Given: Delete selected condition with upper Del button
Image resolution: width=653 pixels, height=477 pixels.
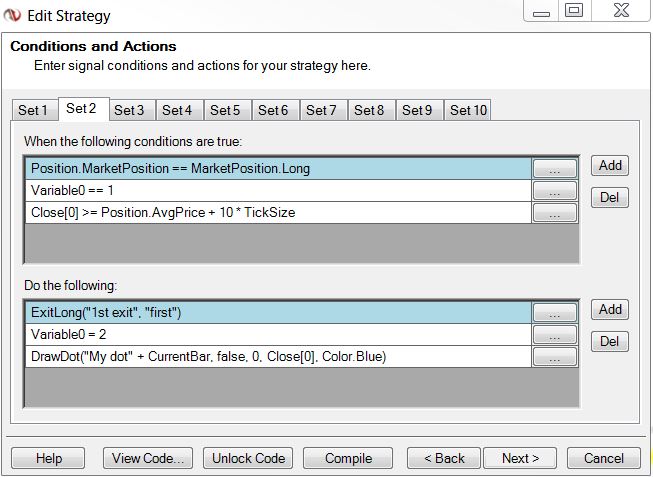Looking at the screenshot, I should pos(610,197).
